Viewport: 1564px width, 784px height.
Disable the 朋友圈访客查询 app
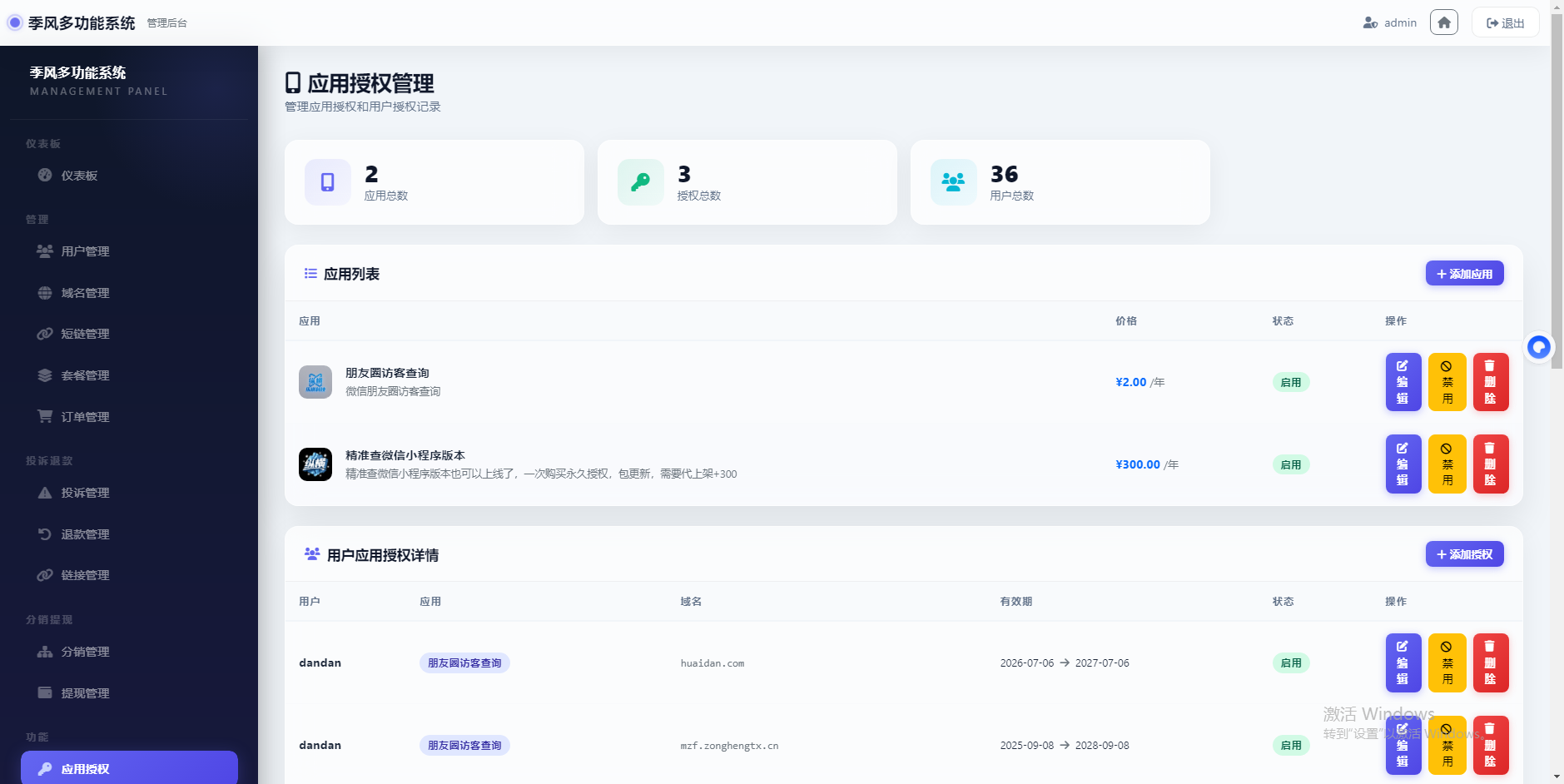click(x=1447, y=382)
